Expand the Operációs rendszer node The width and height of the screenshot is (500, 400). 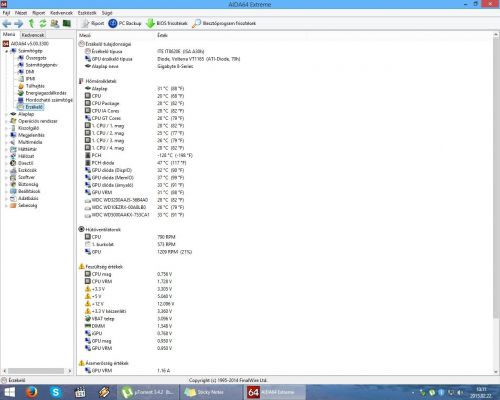(6, 121)
